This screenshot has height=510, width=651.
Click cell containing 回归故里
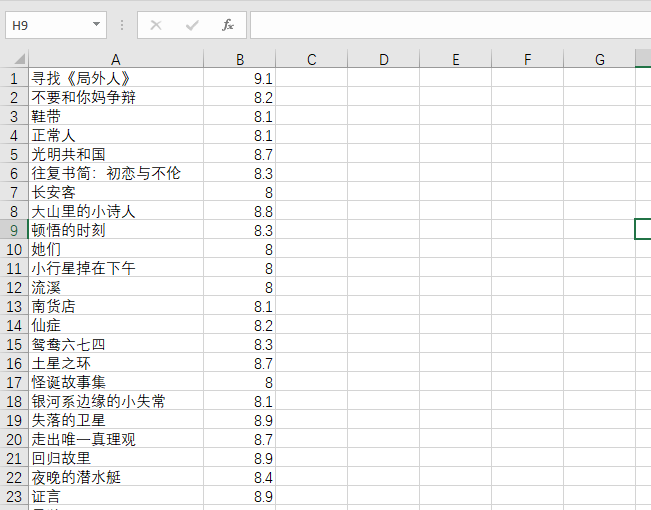(x=116, y=458)
